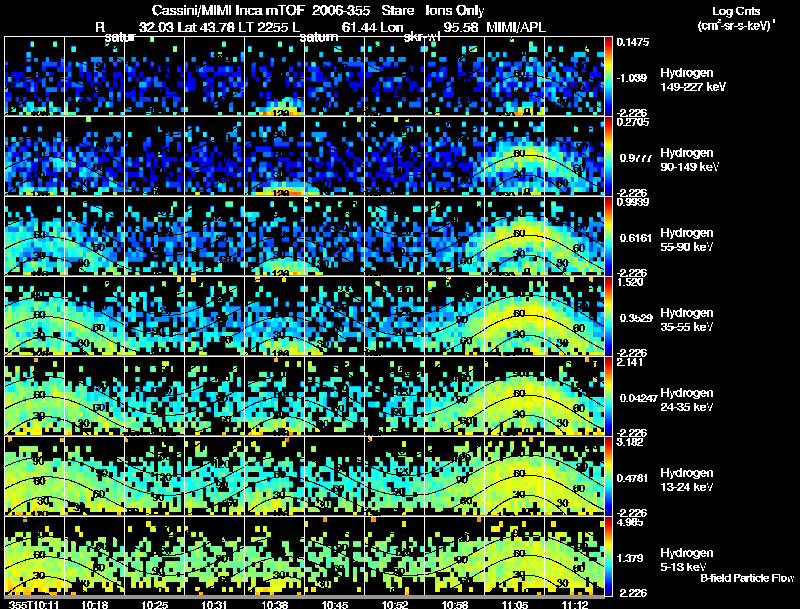Select the 10:45 panel in 13-24 keV row
The height and width of the screenshot is (609, 800).
pyautogui.click(x=335, y=476)
